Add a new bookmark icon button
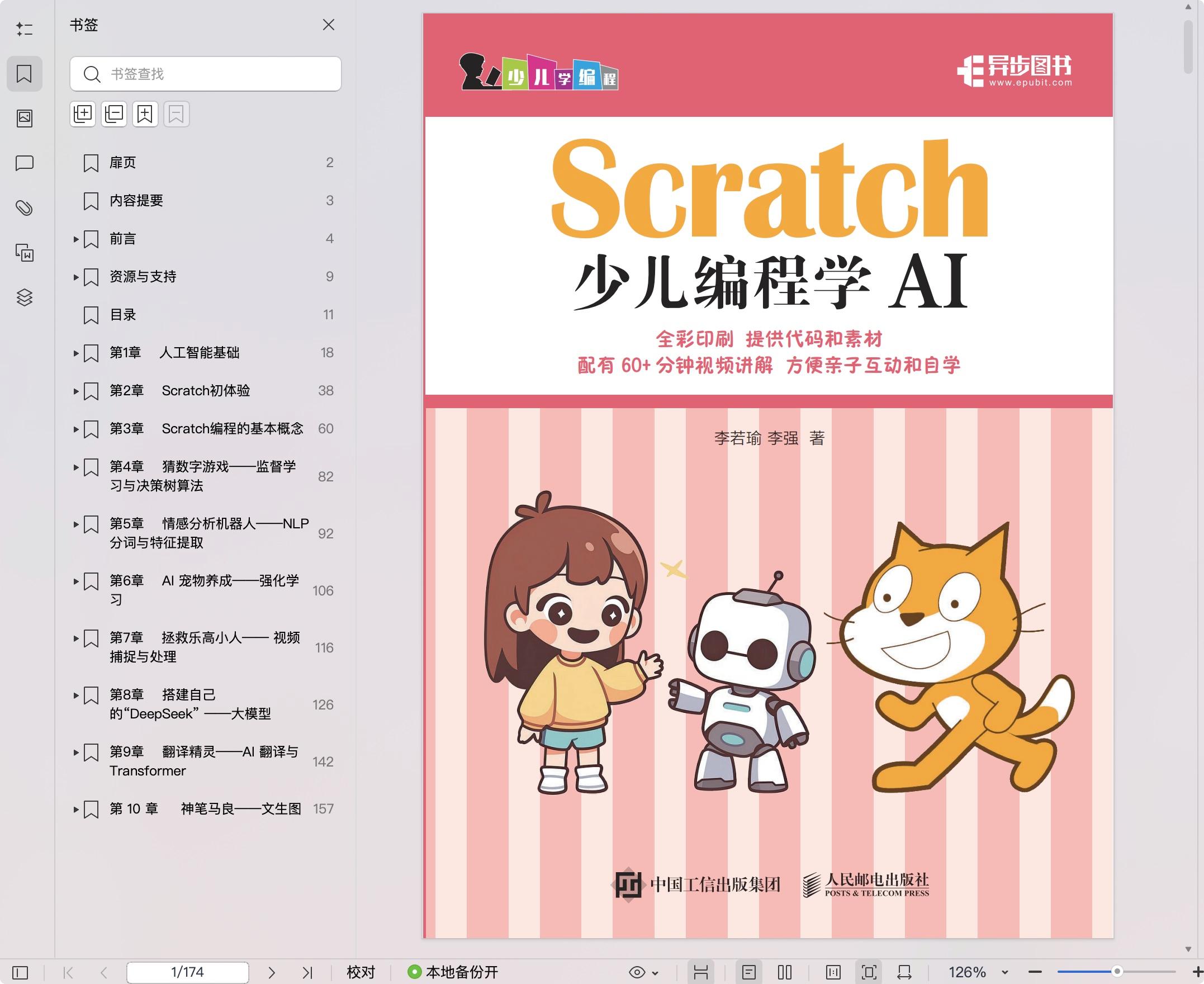1204x984 pixels. (x=145, y=115)
